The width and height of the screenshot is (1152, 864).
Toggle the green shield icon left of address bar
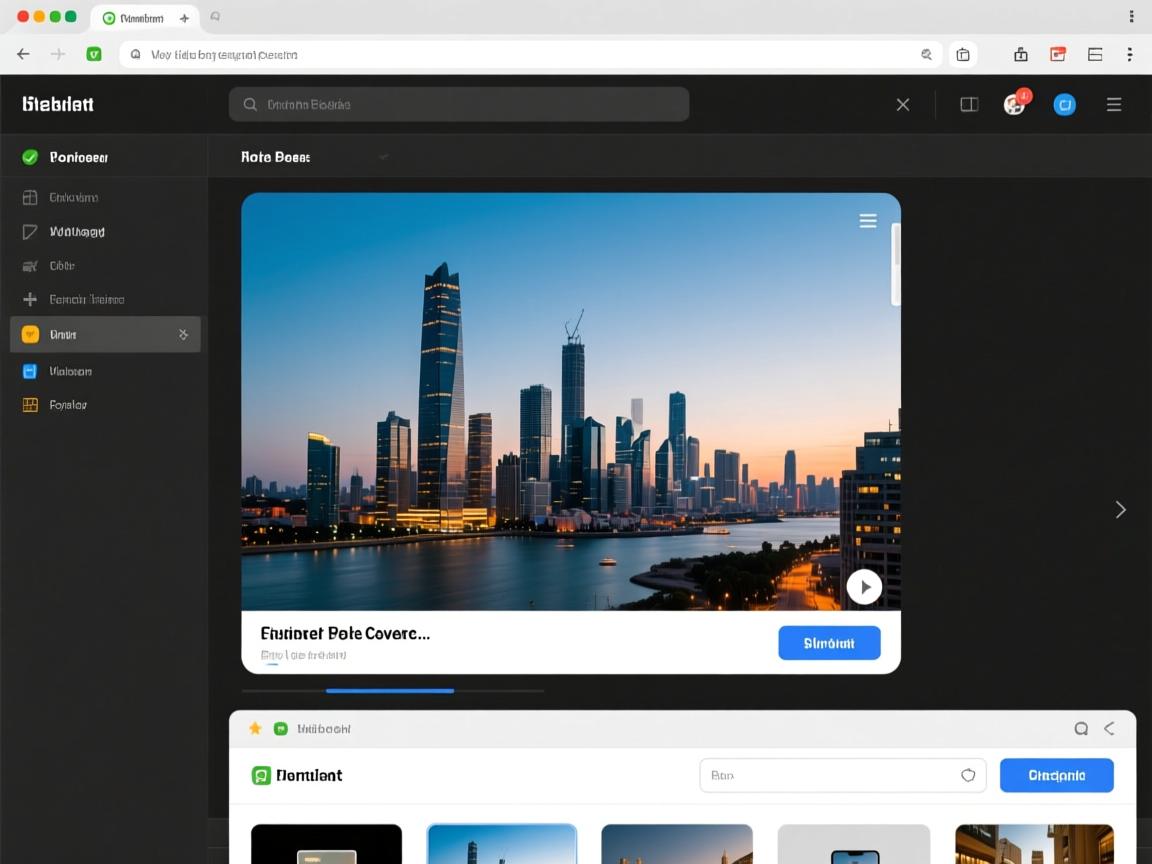click(94, 55)
